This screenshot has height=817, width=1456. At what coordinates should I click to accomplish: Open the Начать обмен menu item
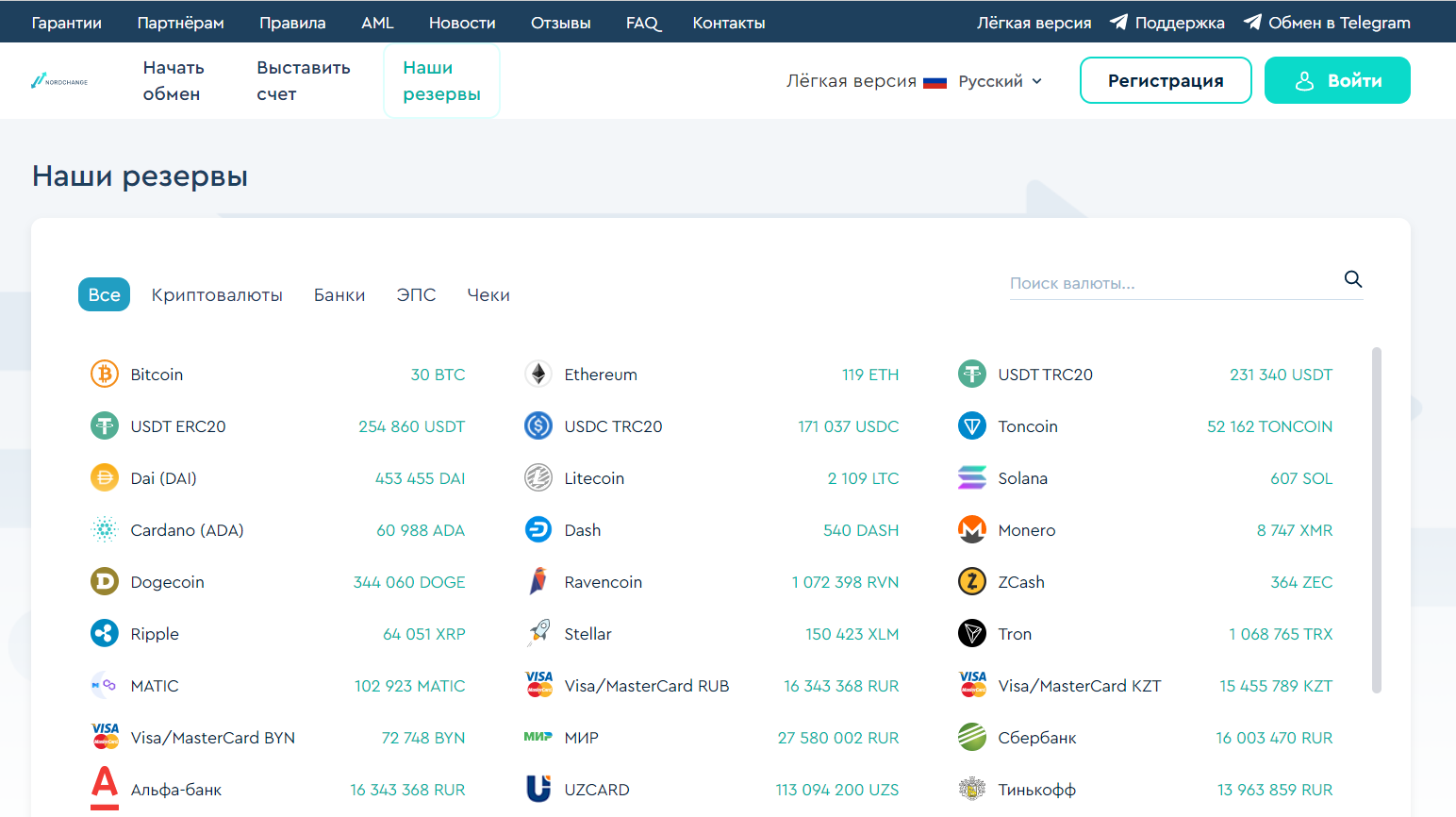tap(174, 81)
